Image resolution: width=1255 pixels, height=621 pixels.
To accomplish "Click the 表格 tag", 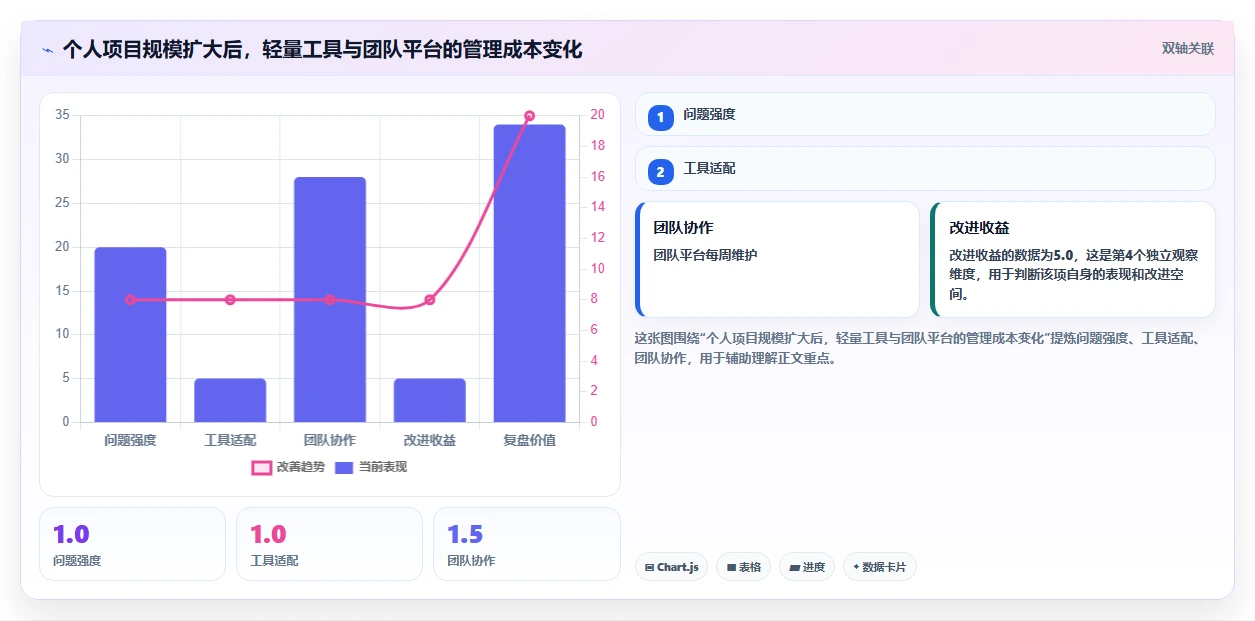I will pyautogui.click(x=743, y=567).
